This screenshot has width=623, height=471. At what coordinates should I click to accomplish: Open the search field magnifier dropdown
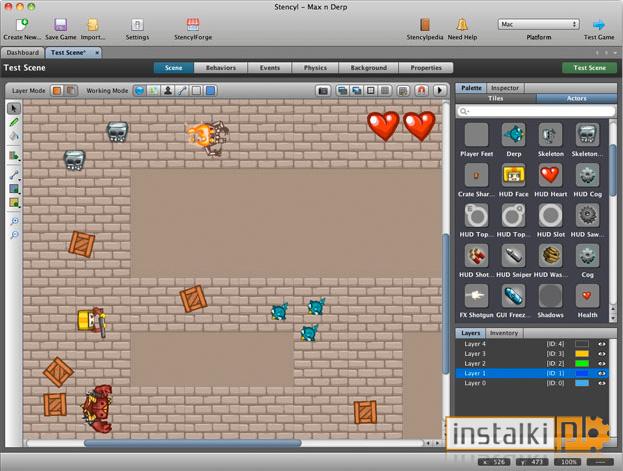pos(464,111)
